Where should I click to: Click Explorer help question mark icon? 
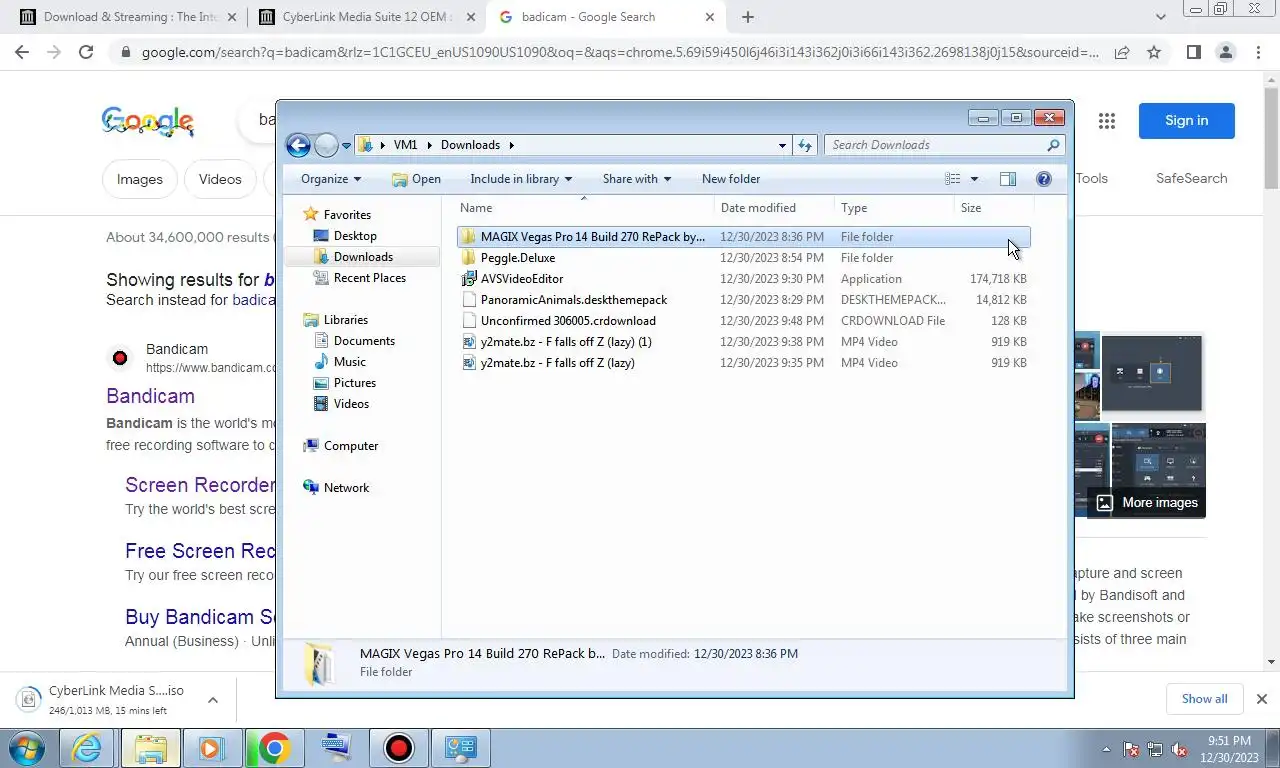(x=1044, y=179)
